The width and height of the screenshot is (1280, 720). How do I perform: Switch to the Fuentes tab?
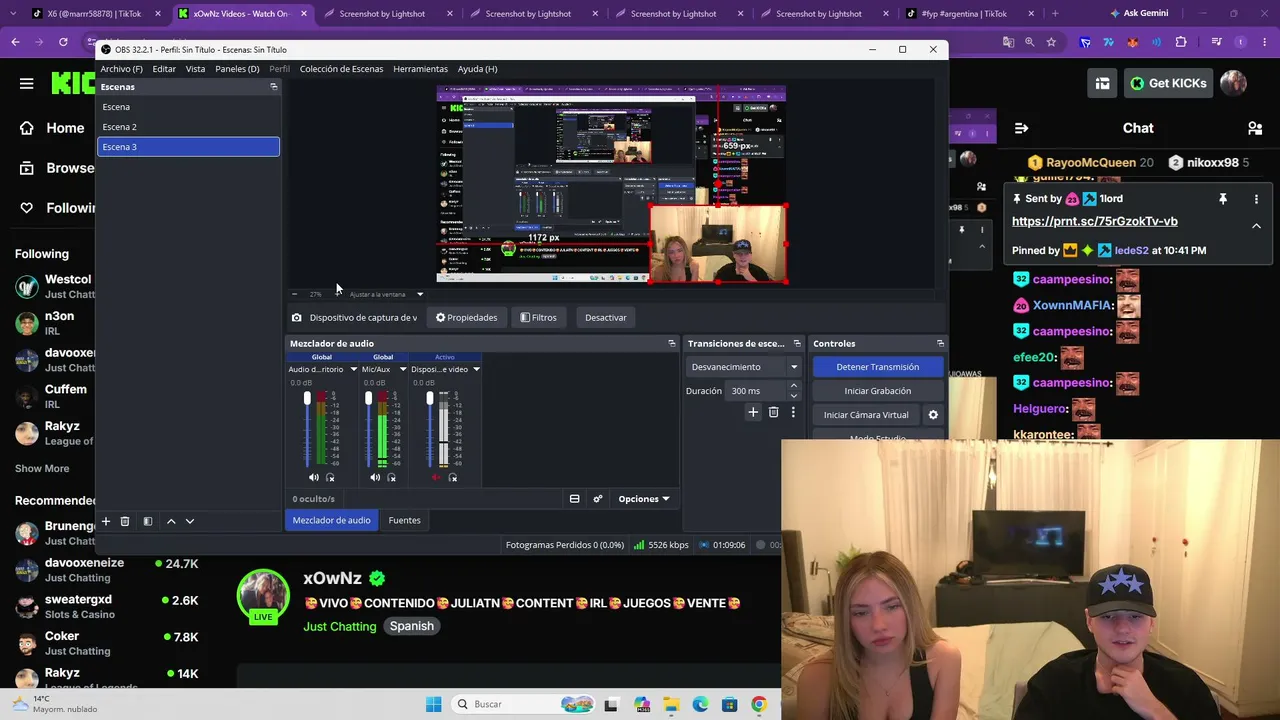point(404,520)
